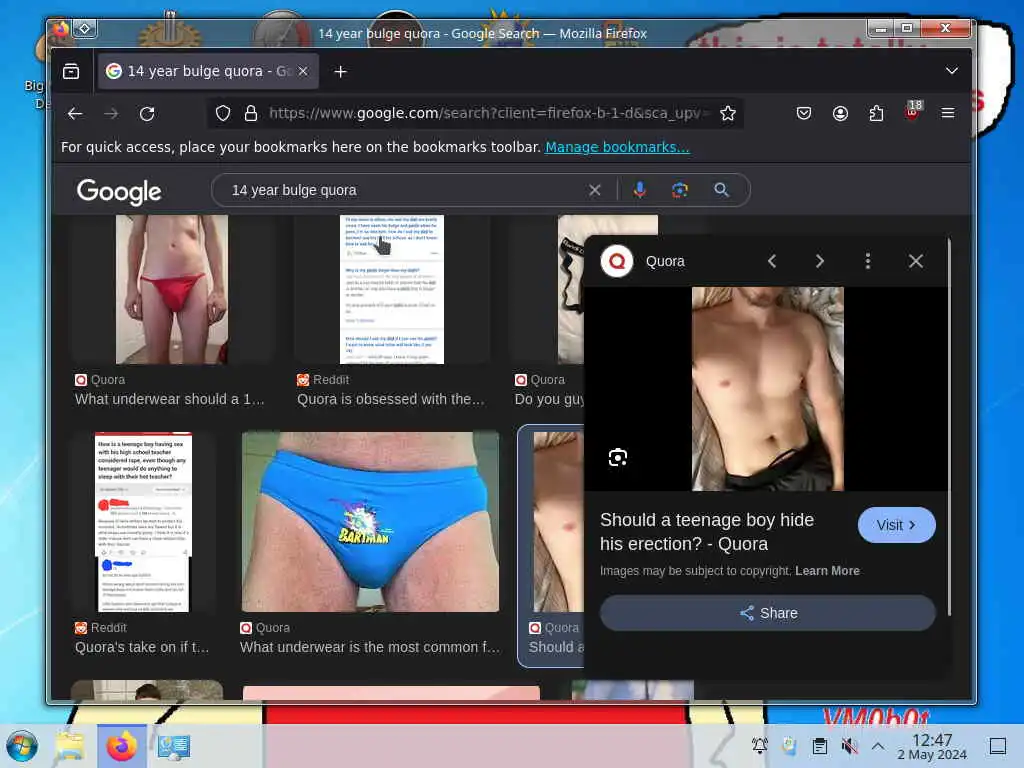This screenshot has width=1024, height=768.
Task: Open the Firefox account menu
Action: click(x=840, y=114)
